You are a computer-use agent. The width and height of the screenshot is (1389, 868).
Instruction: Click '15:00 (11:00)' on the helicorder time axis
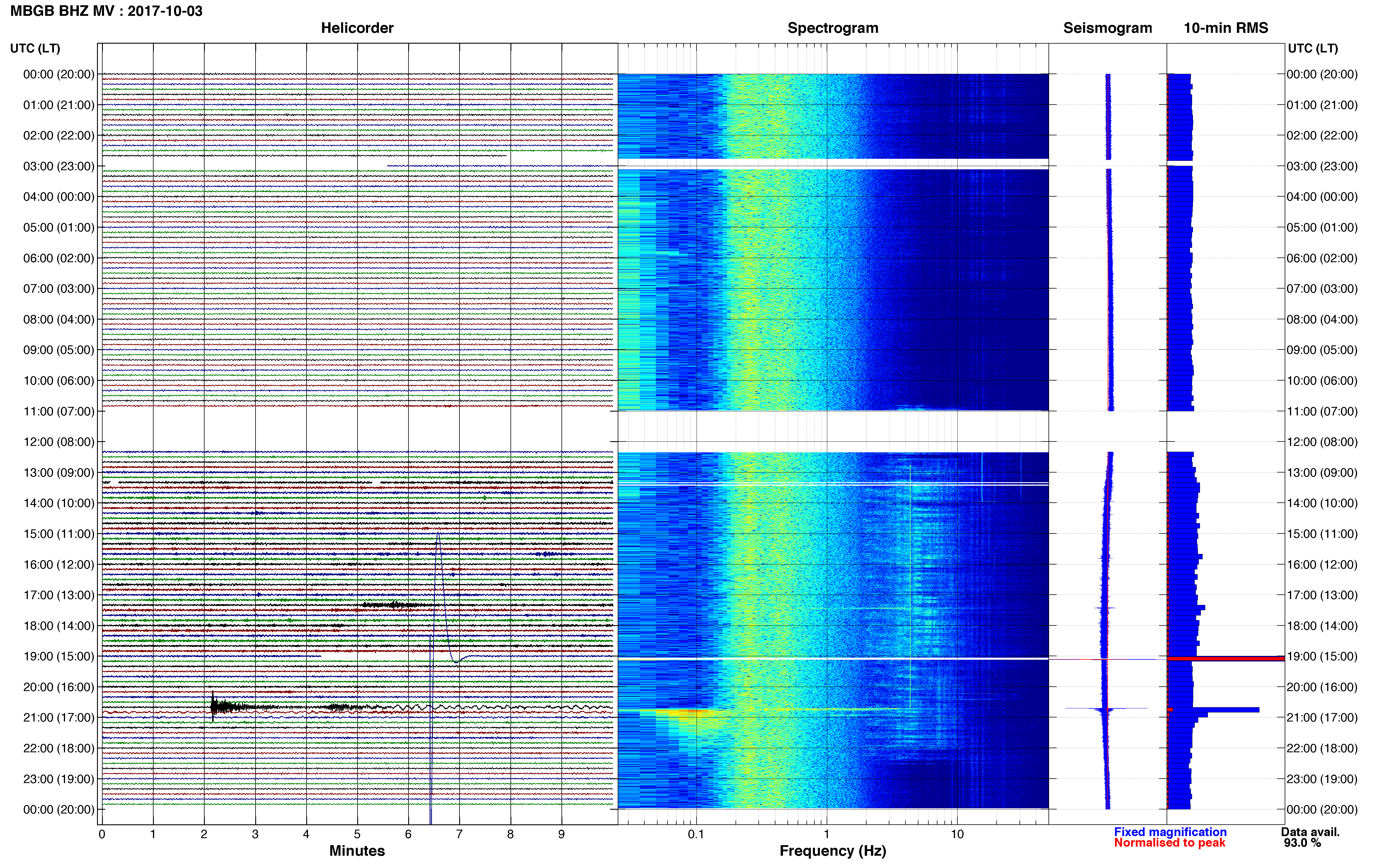click(x=59, y=534)
